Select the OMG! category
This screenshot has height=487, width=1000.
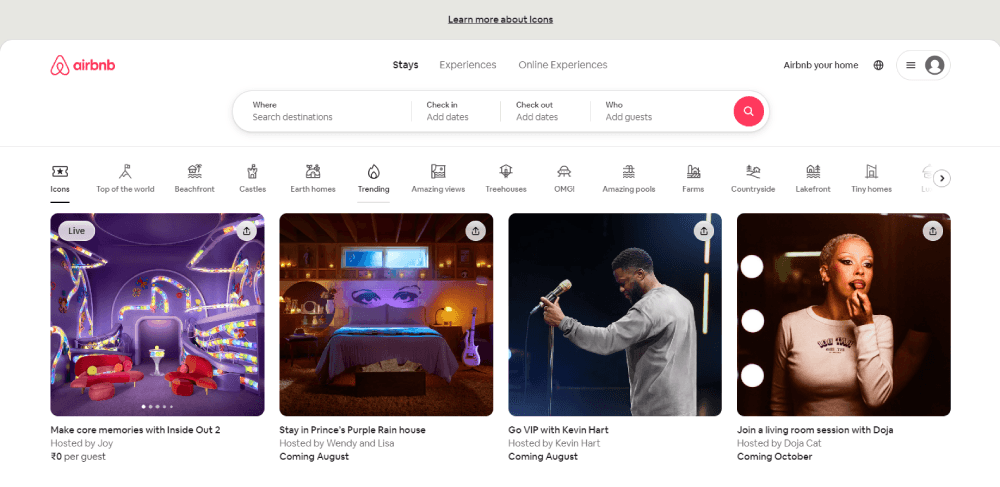pos(564,179)
